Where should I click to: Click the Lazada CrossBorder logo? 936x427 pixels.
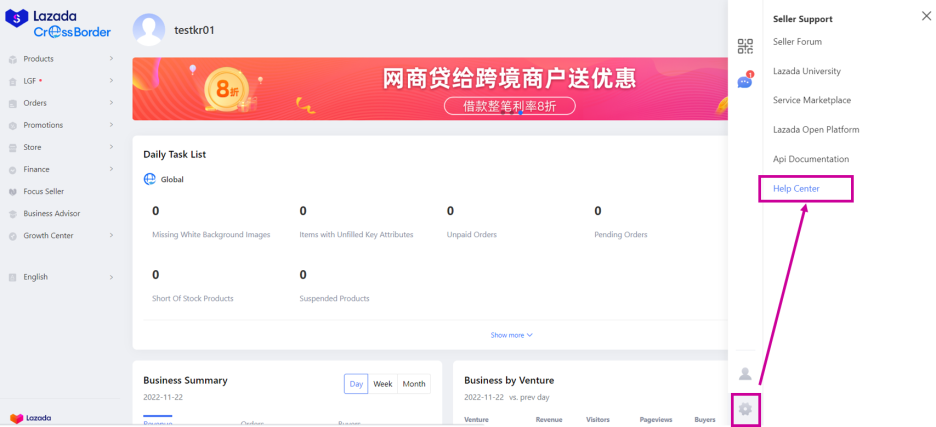pos(58,25)
